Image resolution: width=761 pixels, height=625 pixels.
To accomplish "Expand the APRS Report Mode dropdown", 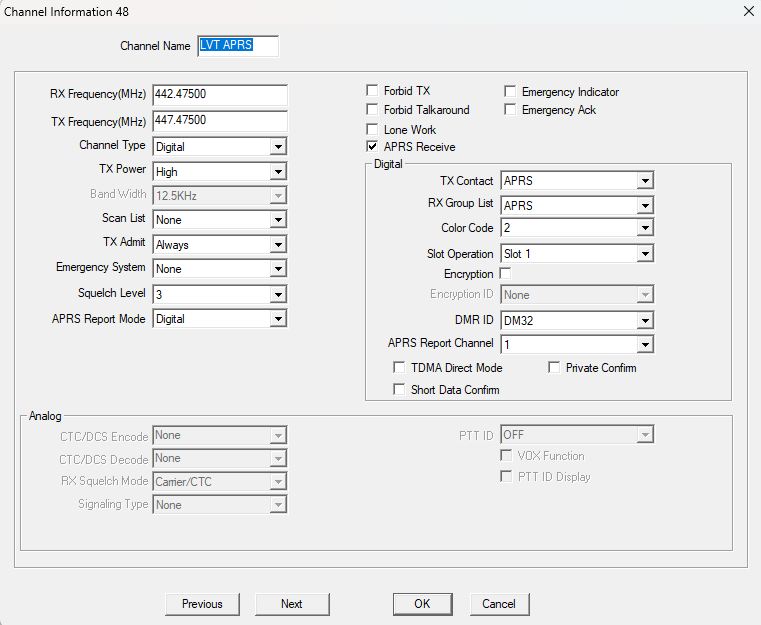I will 277,319.
